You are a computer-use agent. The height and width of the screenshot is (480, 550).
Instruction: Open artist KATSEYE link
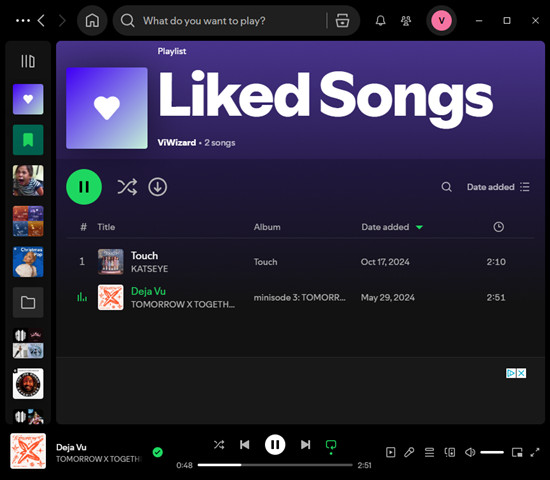(149, 269)
